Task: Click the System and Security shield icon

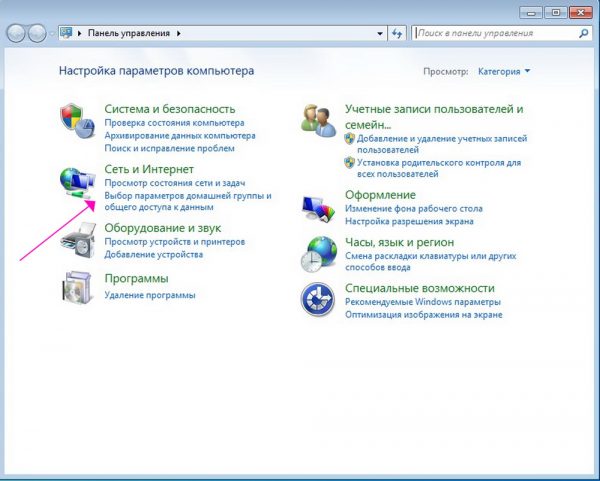Action: coord(77,121)
